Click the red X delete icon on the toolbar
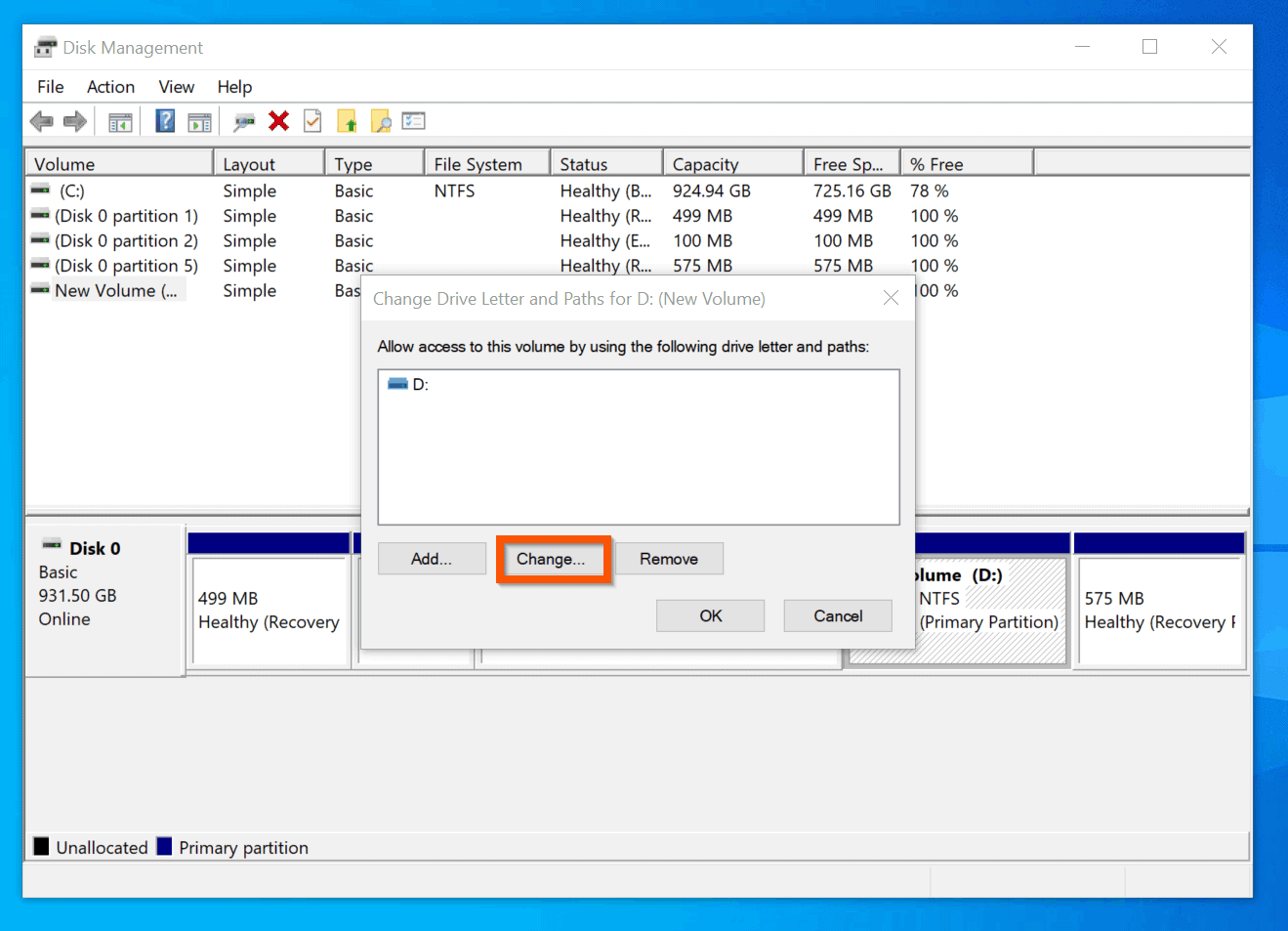 277,120
